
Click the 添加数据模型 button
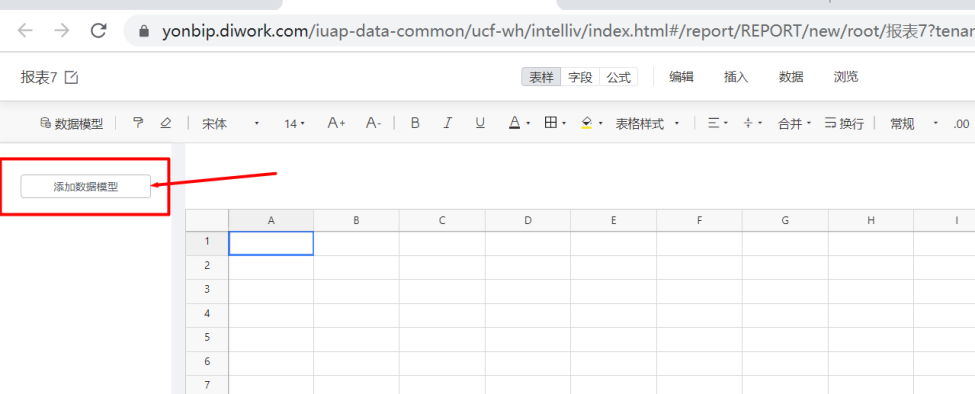[x=86, y=186]
